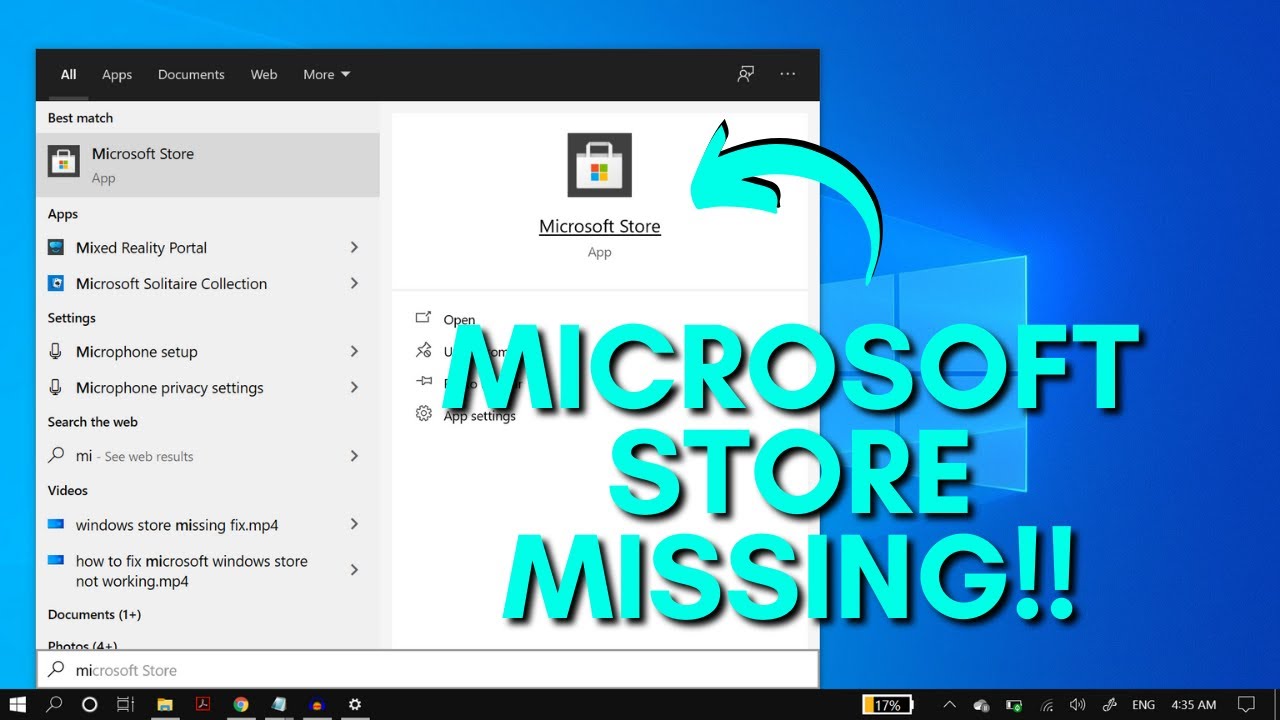The height and width of the screenshot is (720, 1280).
Task: Open the notification Action Center icon
Action: (1246, 704)
